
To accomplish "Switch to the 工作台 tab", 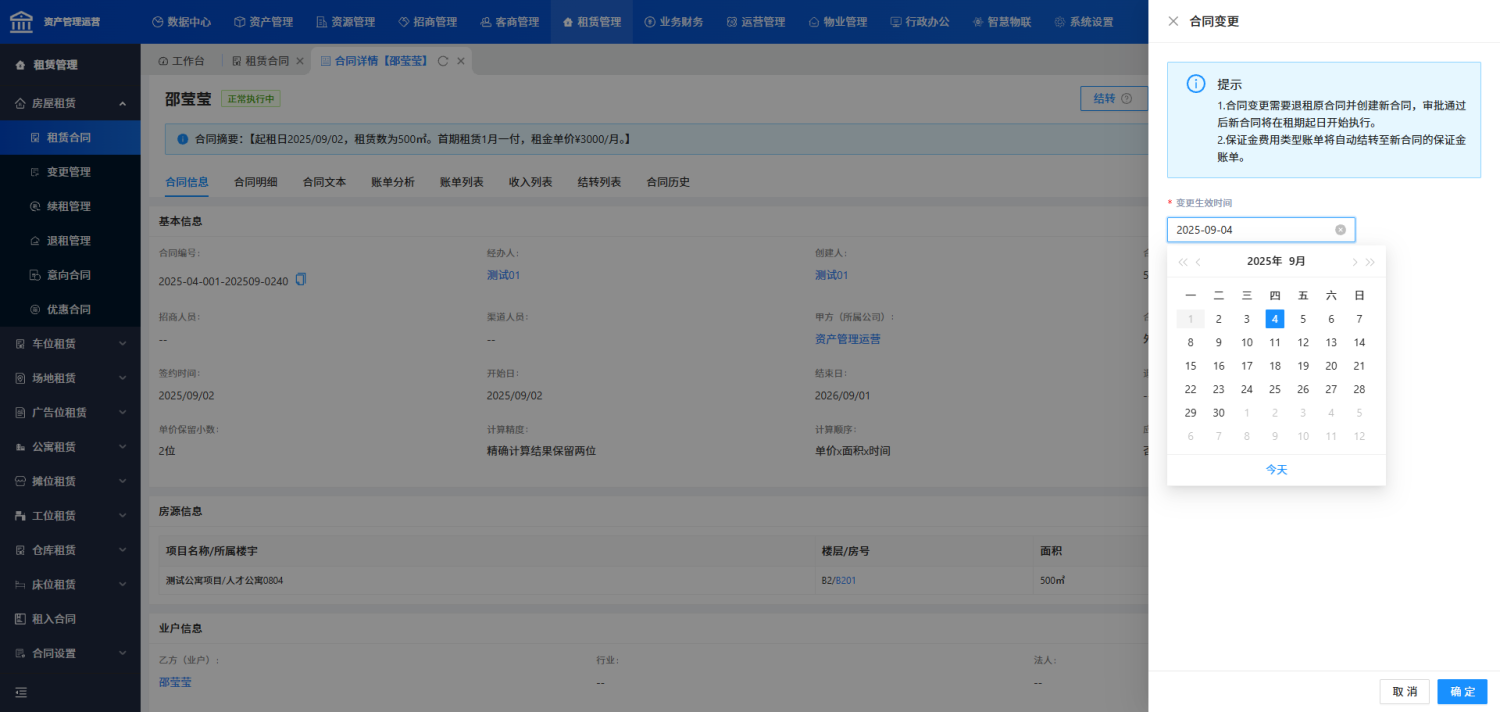I will [181, 61].
